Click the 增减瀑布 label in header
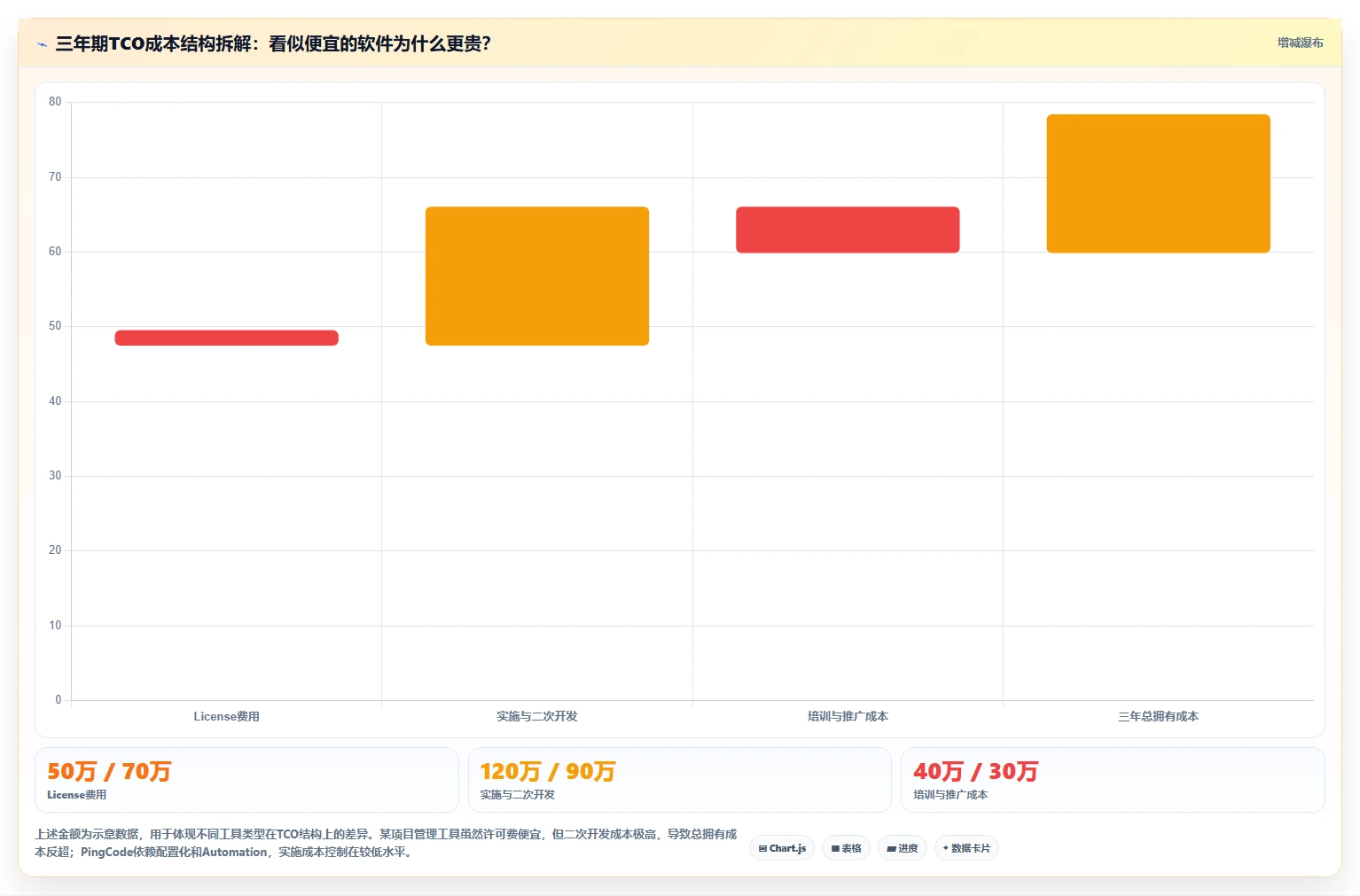Screen dimensions: 1360x896 click(1300, 43)
